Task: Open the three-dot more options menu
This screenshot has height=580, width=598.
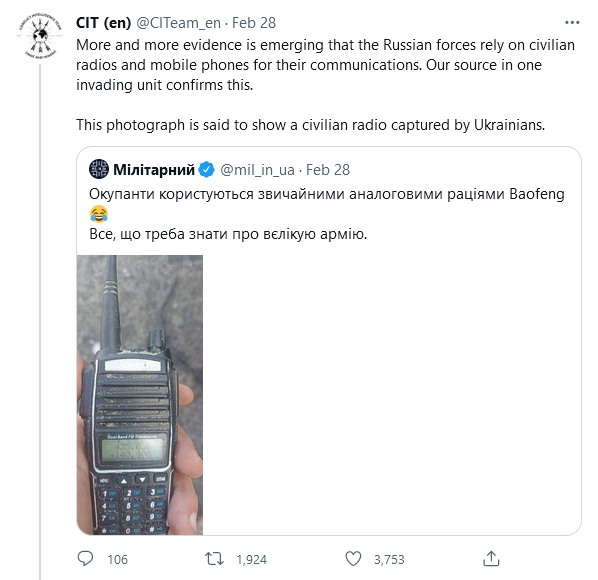Action: tap(572, 23)
